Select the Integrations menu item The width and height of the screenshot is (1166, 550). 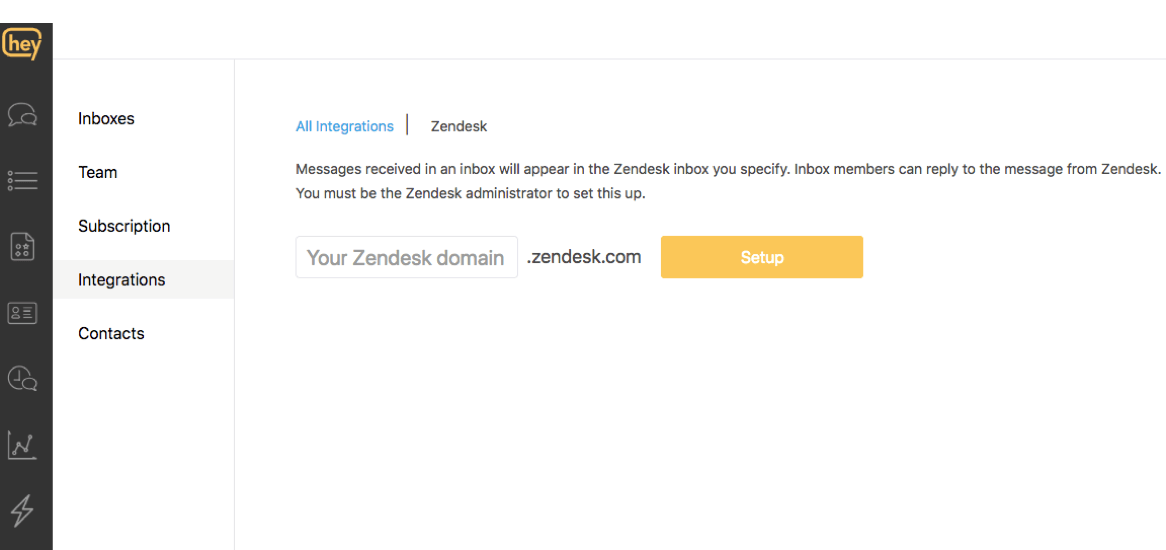pyautogui.click(x=122, y=280)
